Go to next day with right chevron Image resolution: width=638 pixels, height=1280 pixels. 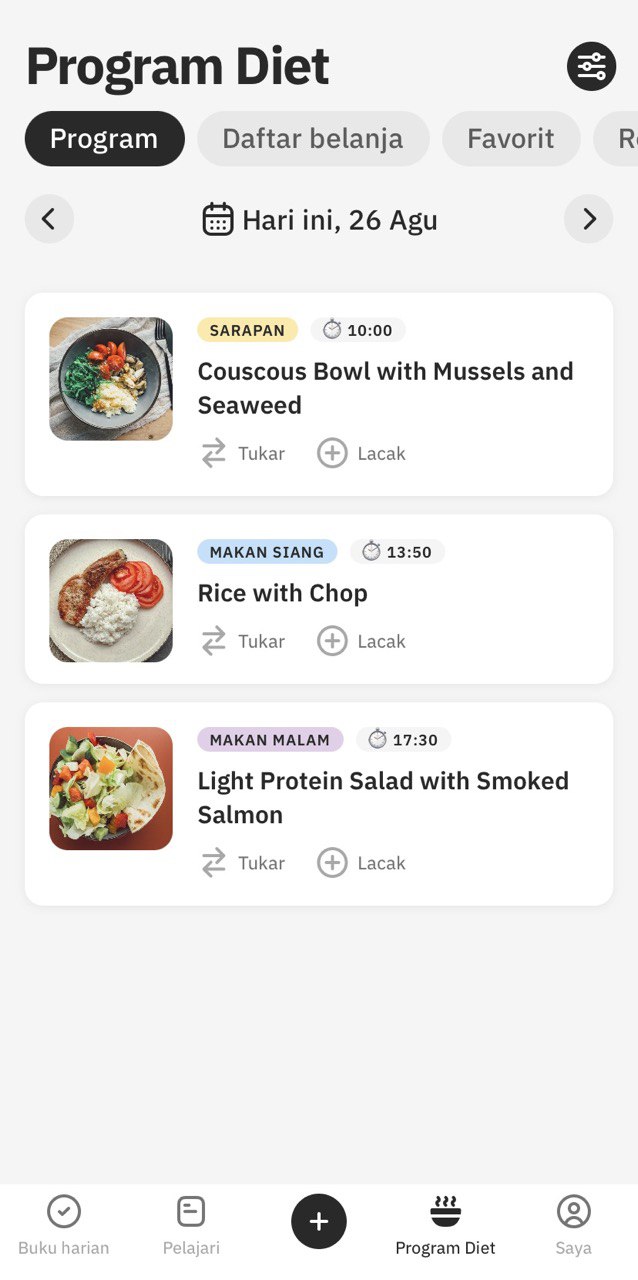589,219
